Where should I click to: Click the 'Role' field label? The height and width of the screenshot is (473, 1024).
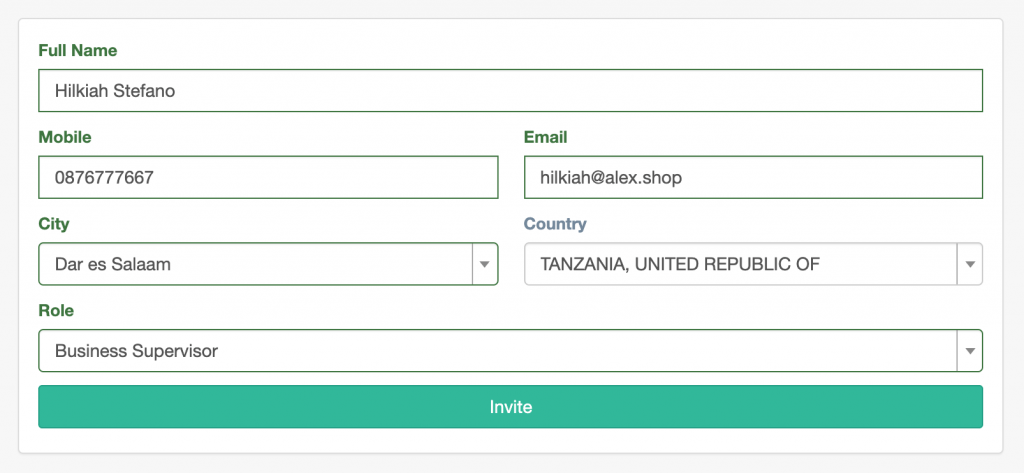[x=56, y=310]
